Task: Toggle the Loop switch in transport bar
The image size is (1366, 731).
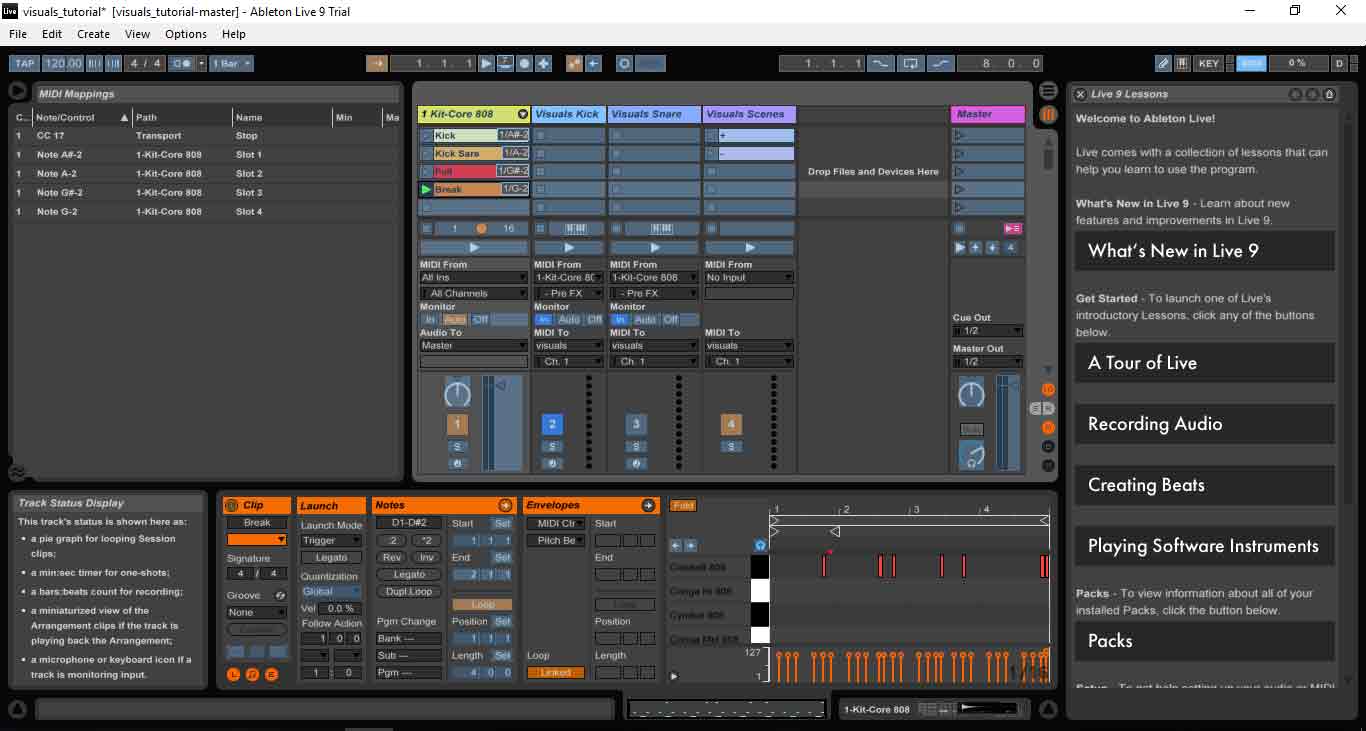Action: [910, 63]
